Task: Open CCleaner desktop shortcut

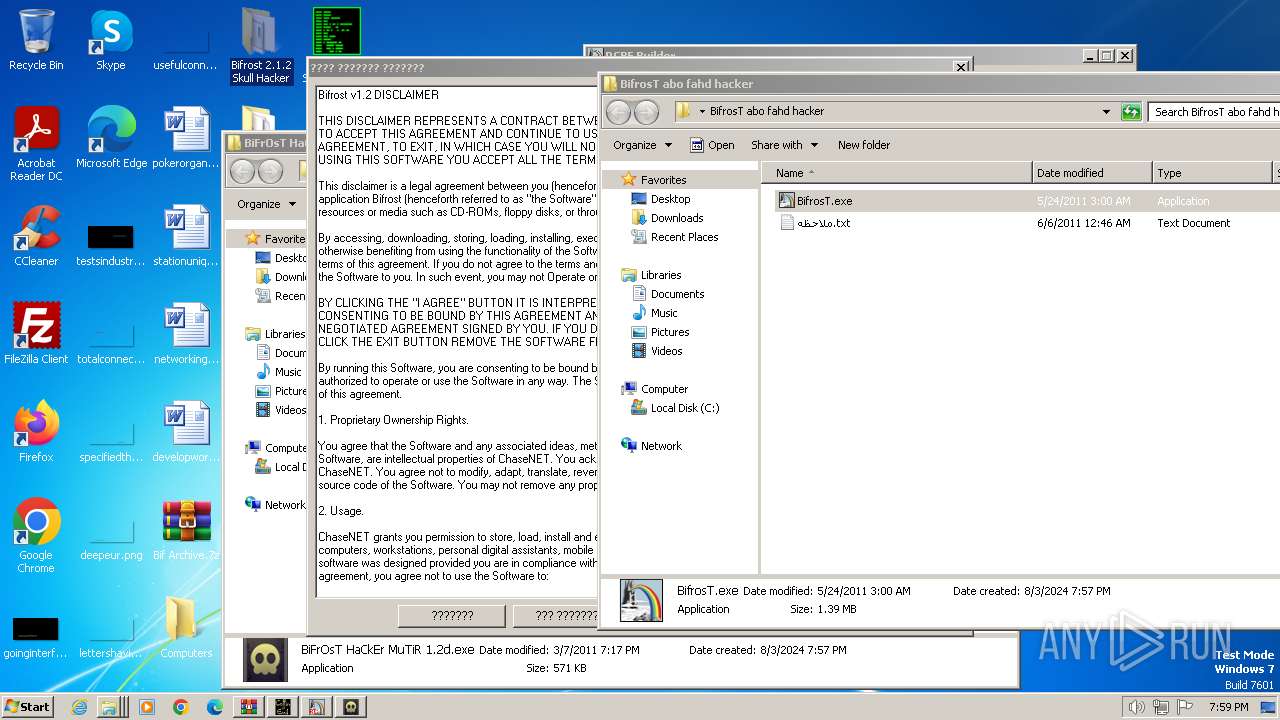Action: [x=36, y=235]
